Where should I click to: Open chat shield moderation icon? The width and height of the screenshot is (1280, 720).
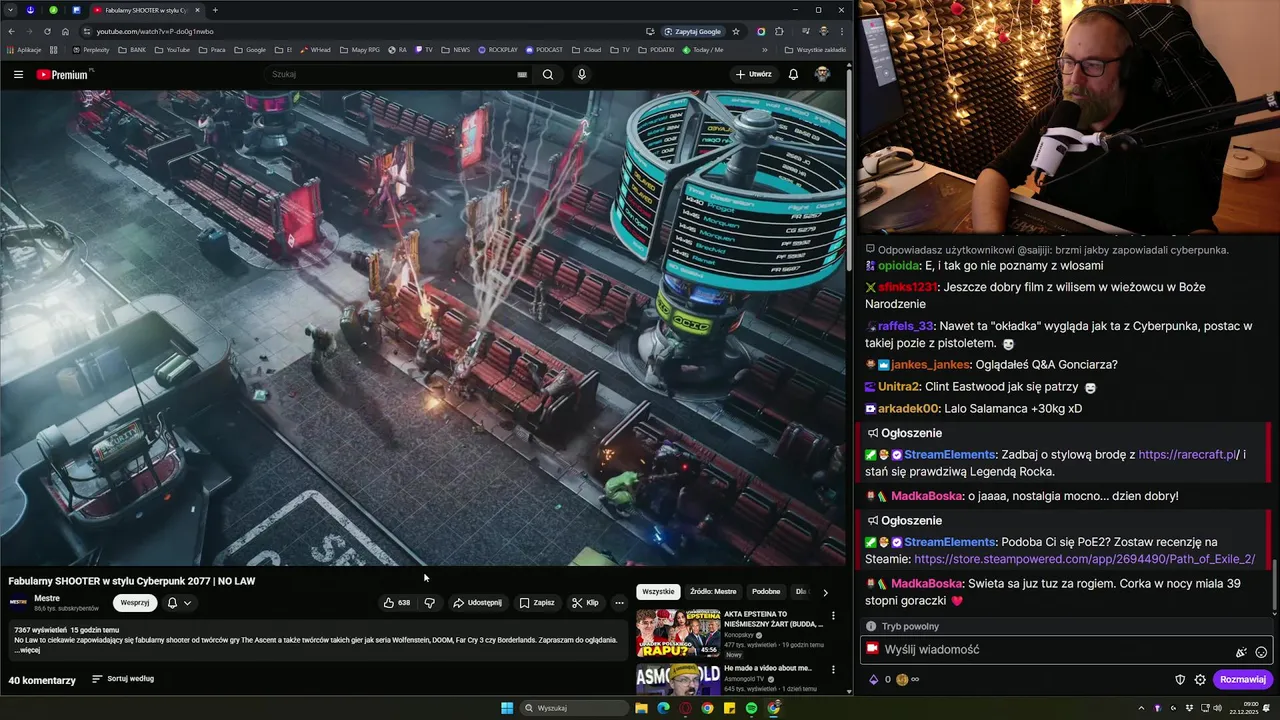coord(1180,680)
